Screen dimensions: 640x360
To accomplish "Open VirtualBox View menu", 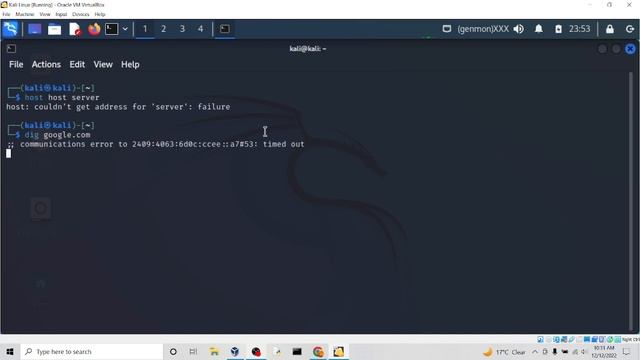I will coord(45,14).
